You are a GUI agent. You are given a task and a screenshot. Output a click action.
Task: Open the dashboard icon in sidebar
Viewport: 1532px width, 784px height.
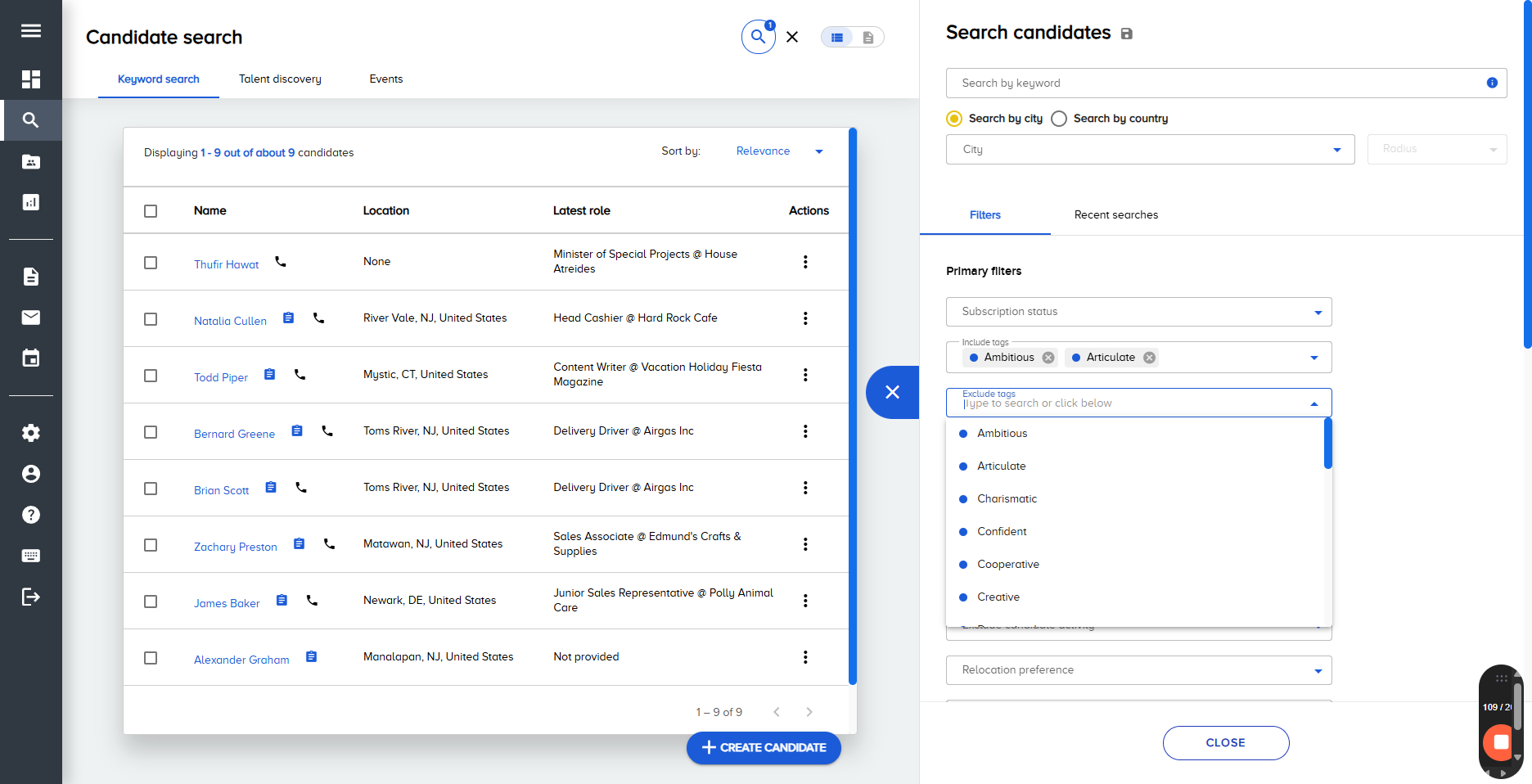point(31,79)
